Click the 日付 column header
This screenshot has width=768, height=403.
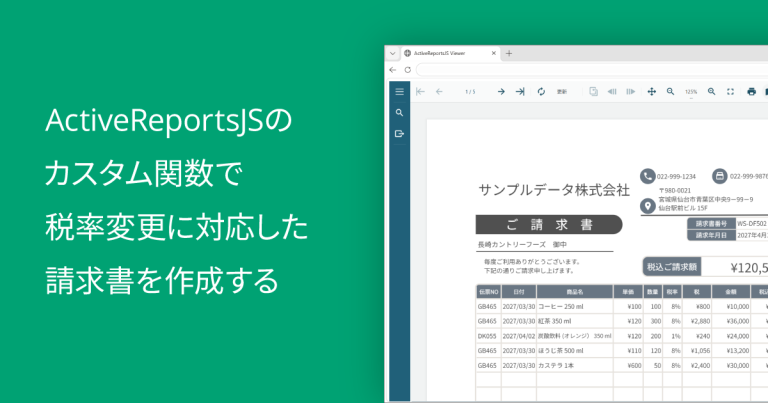click(519, 292)
